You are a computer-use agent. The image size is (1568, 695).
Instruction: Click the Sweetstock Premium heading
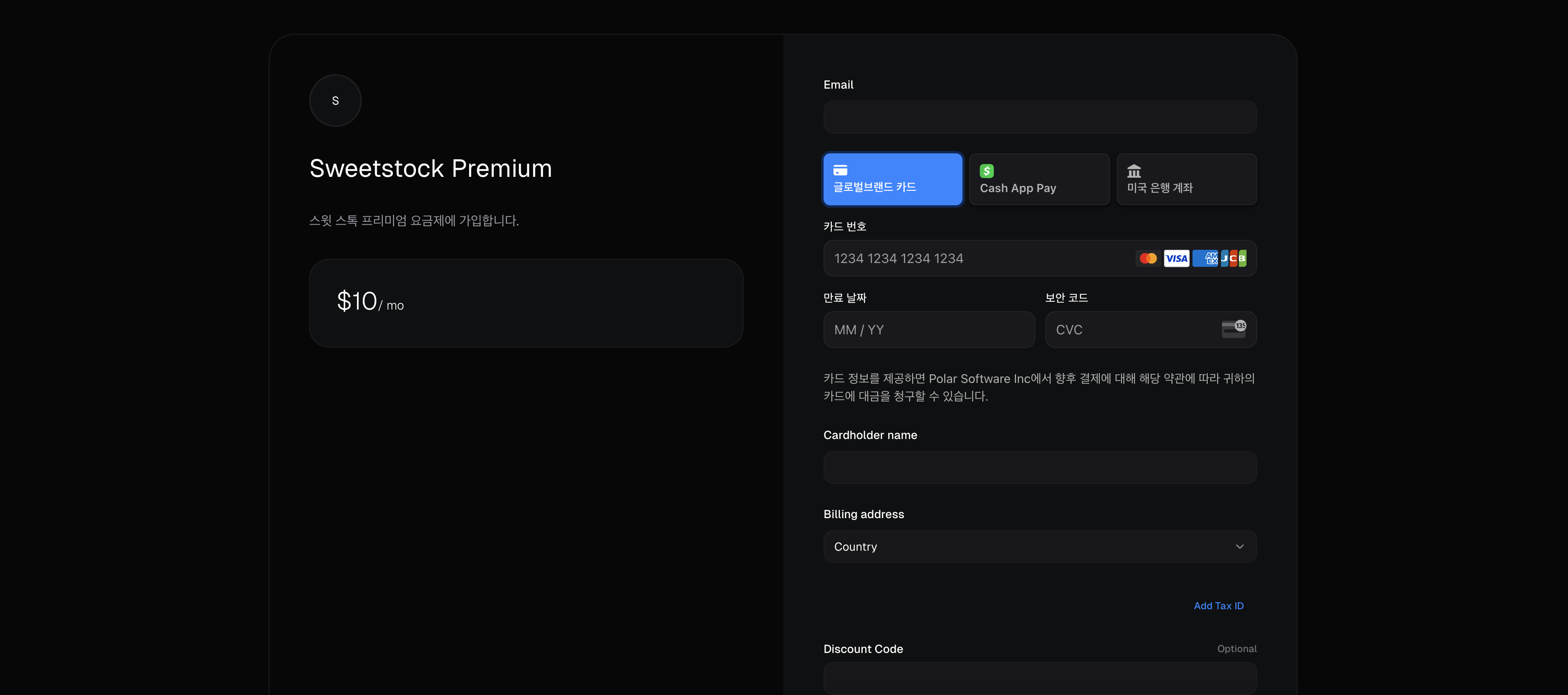pos(430,169)
